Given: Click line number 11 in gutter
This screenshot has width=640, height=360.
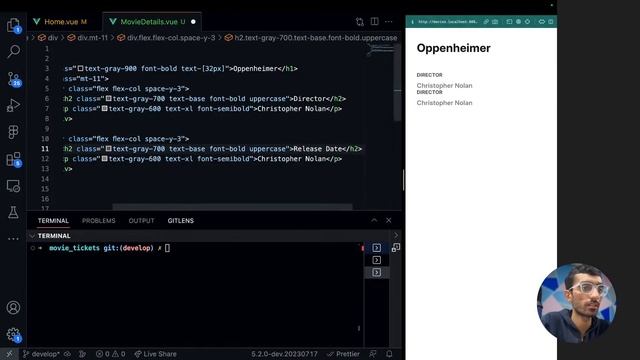Looking at the screenshot, I should (45, 149).
